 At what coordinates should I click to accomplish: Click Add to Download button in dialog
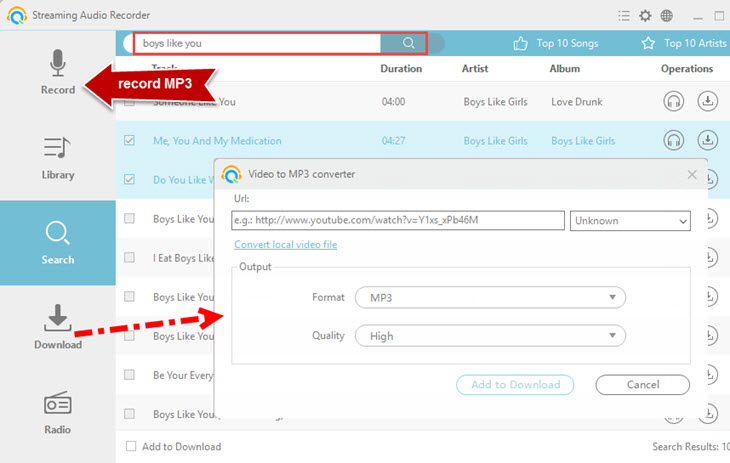(x=515, y=385)
